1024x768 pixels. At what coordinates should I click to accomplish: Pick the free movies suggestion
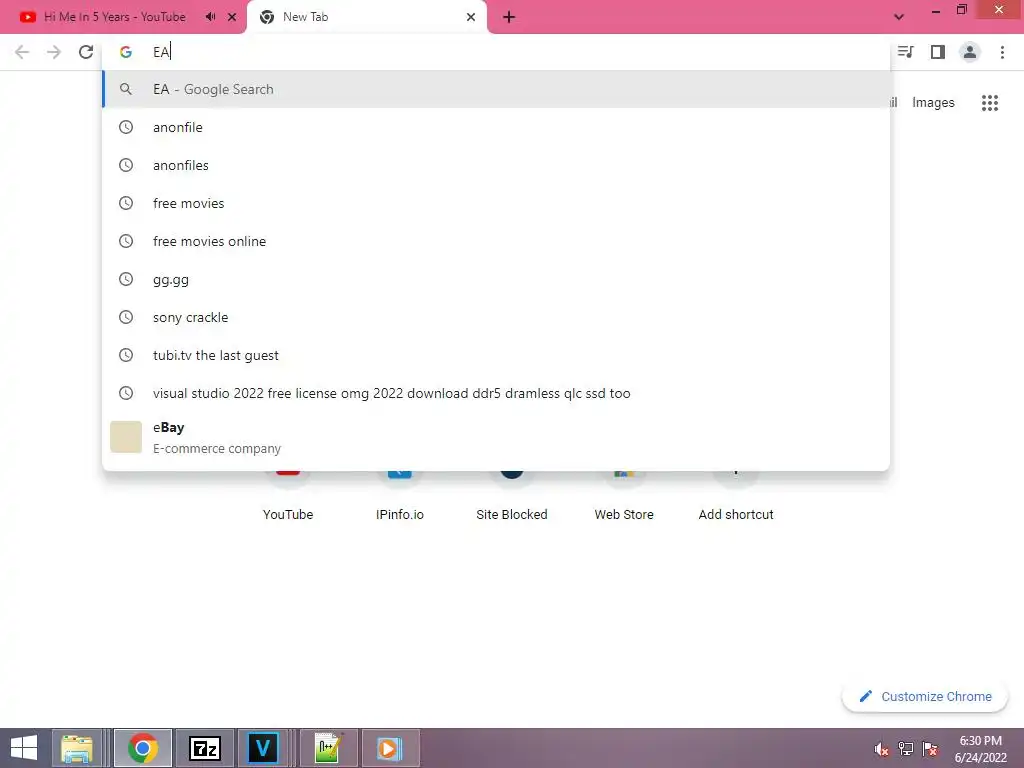click(x=496, y=203)
